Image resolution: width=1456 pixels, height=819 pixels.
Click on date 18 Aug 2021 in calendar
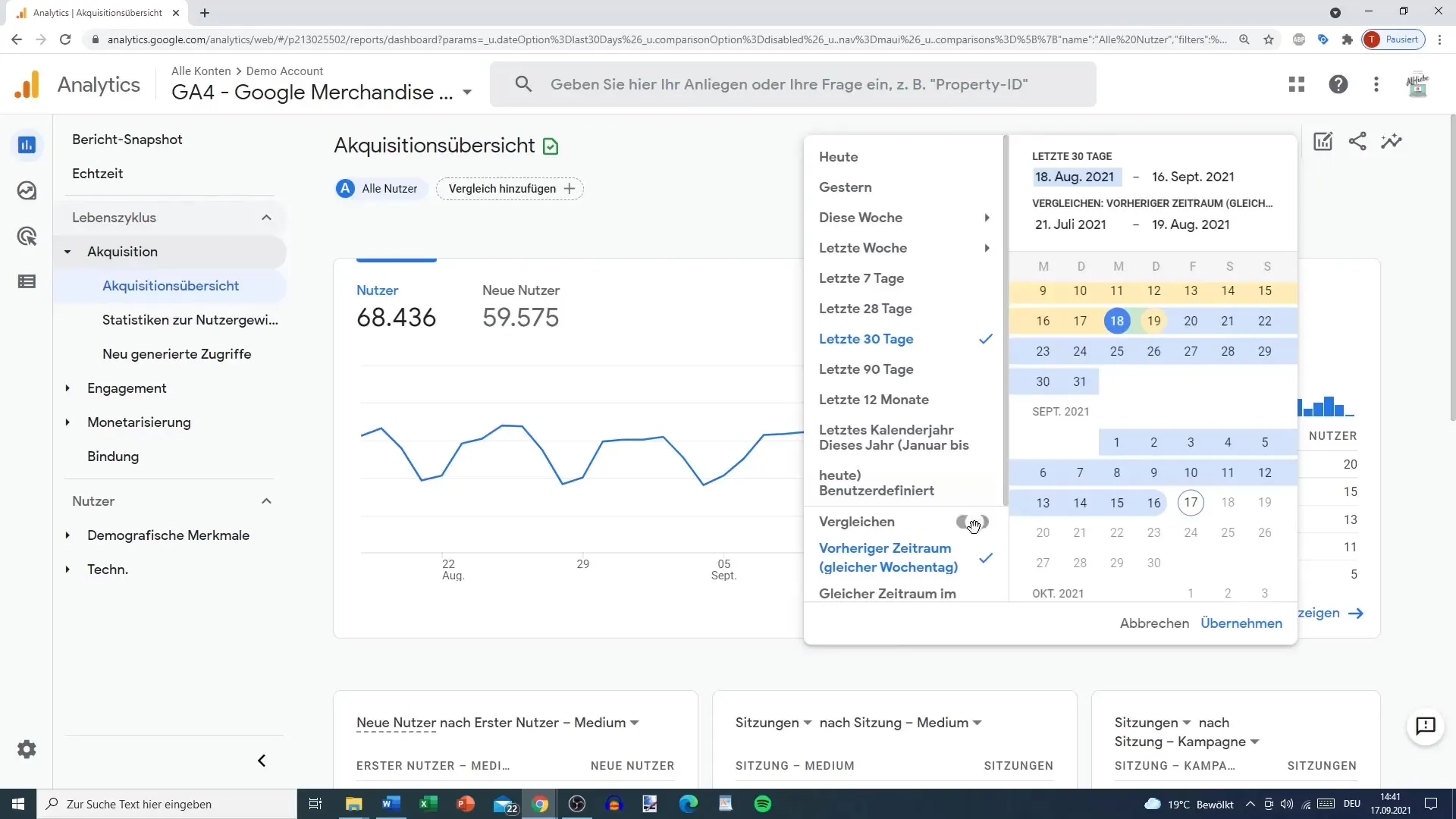click(x=1117, y=320)
